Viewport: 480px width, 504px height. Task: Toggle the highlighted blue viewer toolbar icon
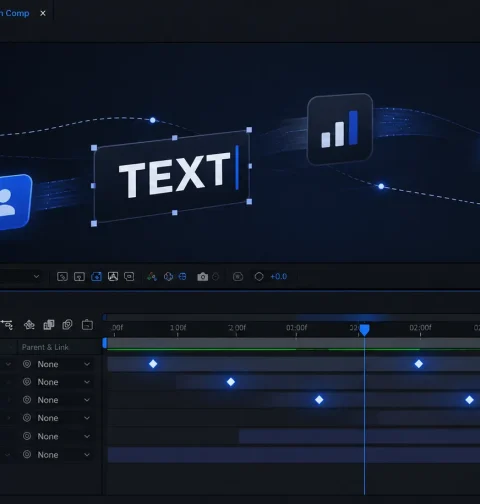pos(96,276)
